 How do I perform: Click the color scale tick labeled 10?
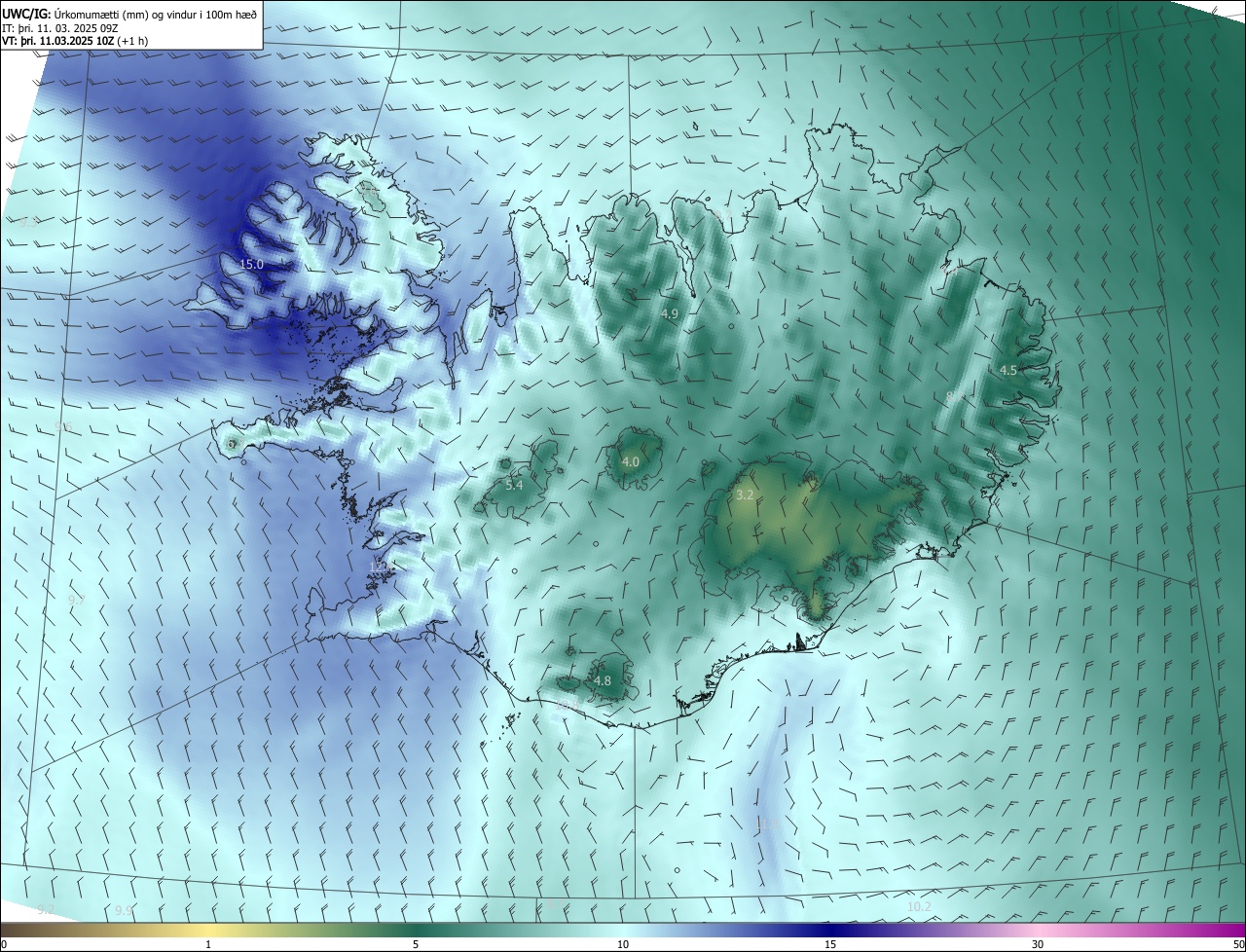pyautogui.click(x=623, y=944)
